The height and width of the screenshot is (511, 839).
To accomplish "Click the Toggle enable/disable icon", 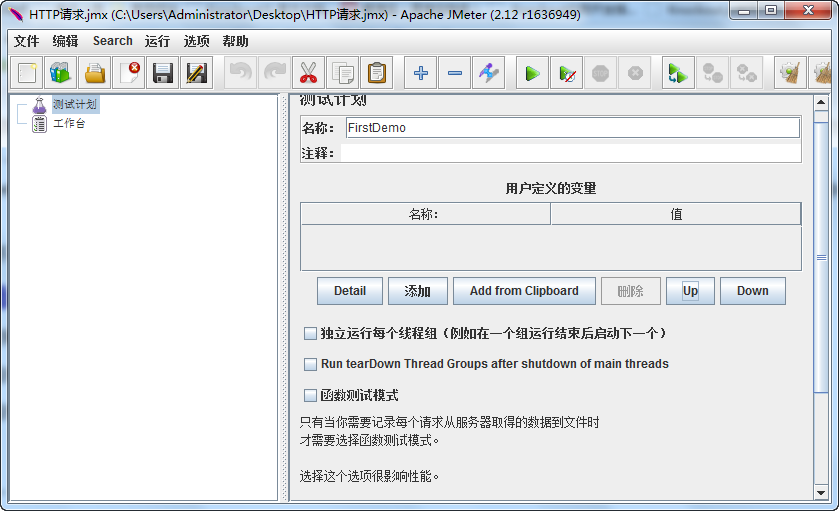I will (x=489, y=73).
